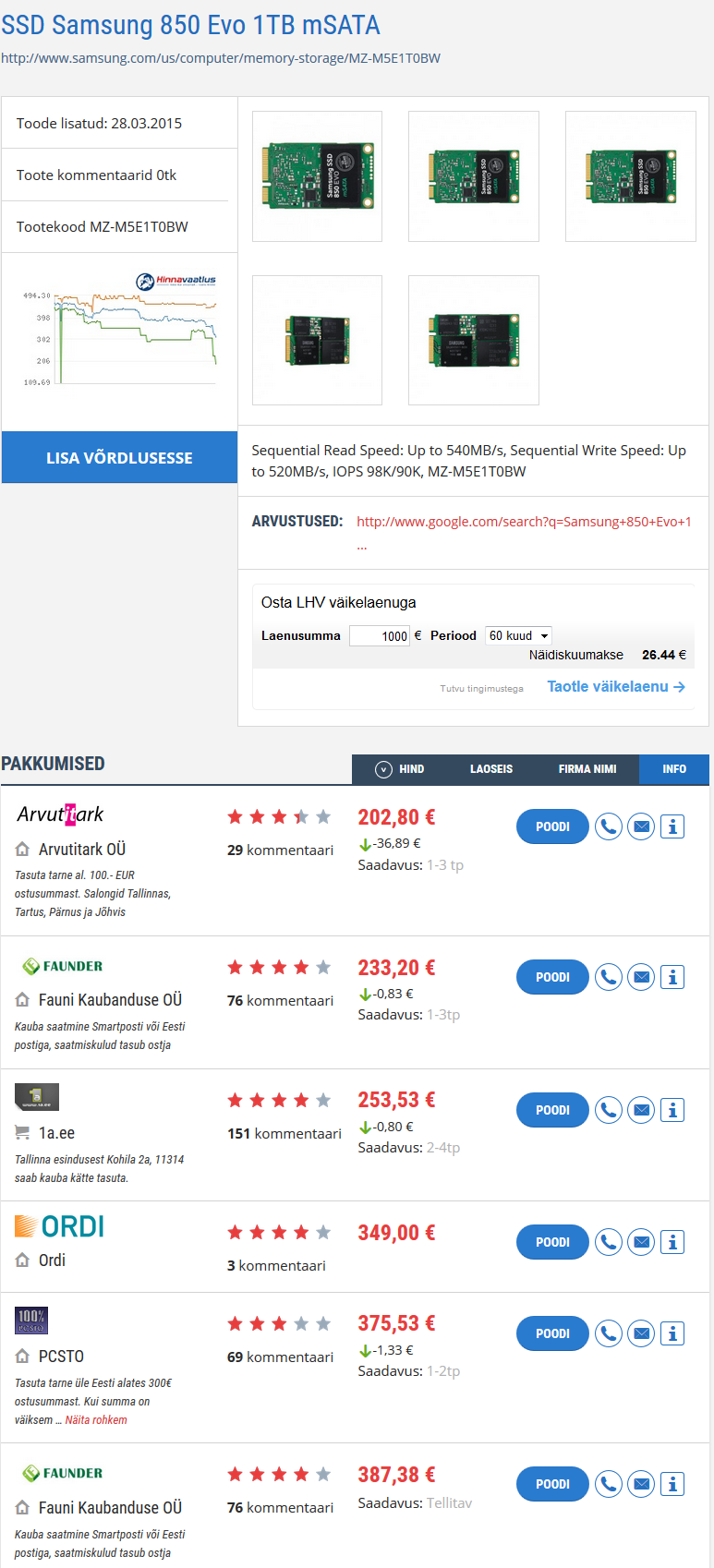714x1568 pixels.
Task: Click email icon for 233,20 € Fauni offer
Action: pos(641,977)
